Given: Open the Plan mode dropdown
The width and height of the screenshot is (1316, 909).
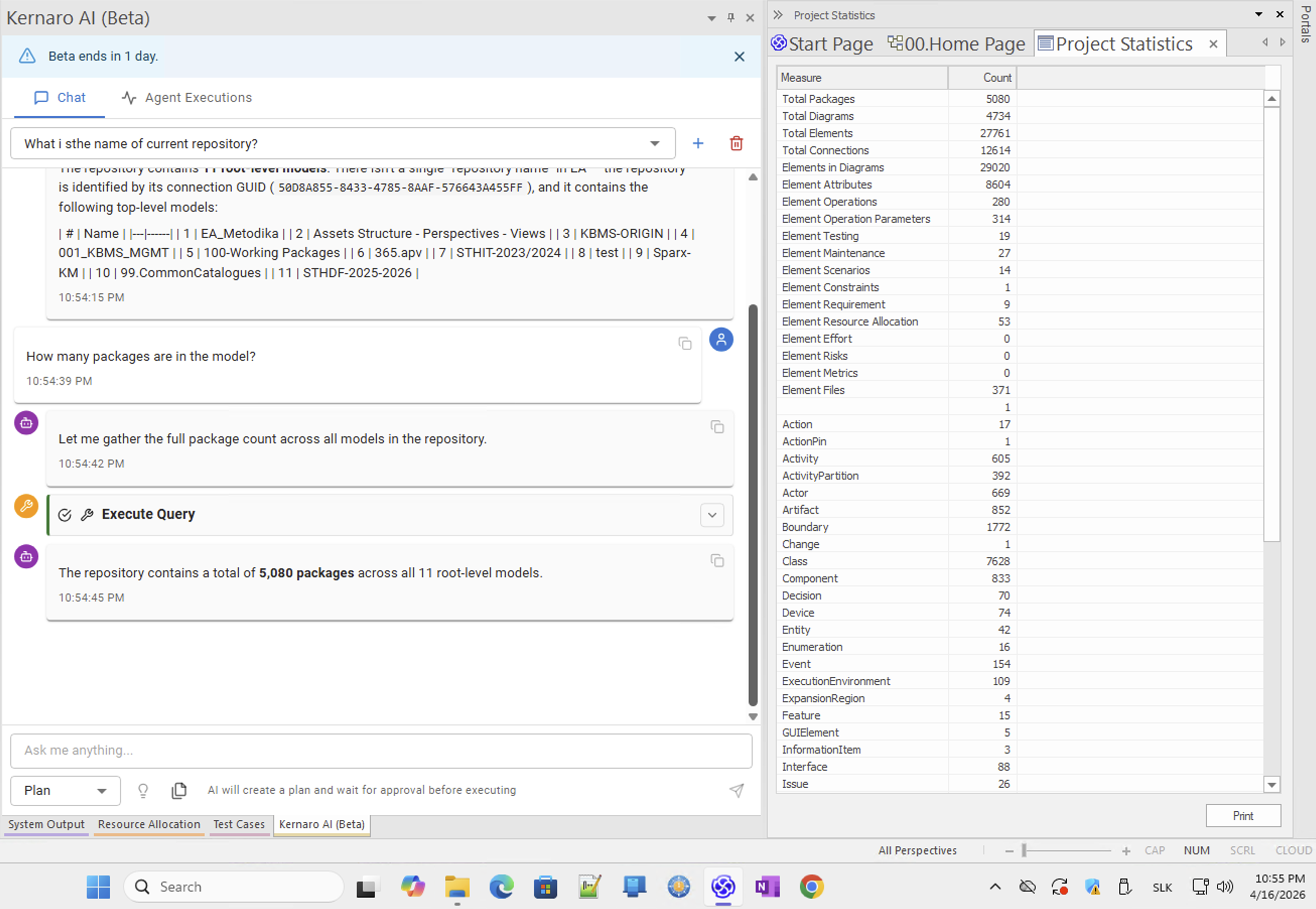Looking at the screenshot, I should (65, 790).
